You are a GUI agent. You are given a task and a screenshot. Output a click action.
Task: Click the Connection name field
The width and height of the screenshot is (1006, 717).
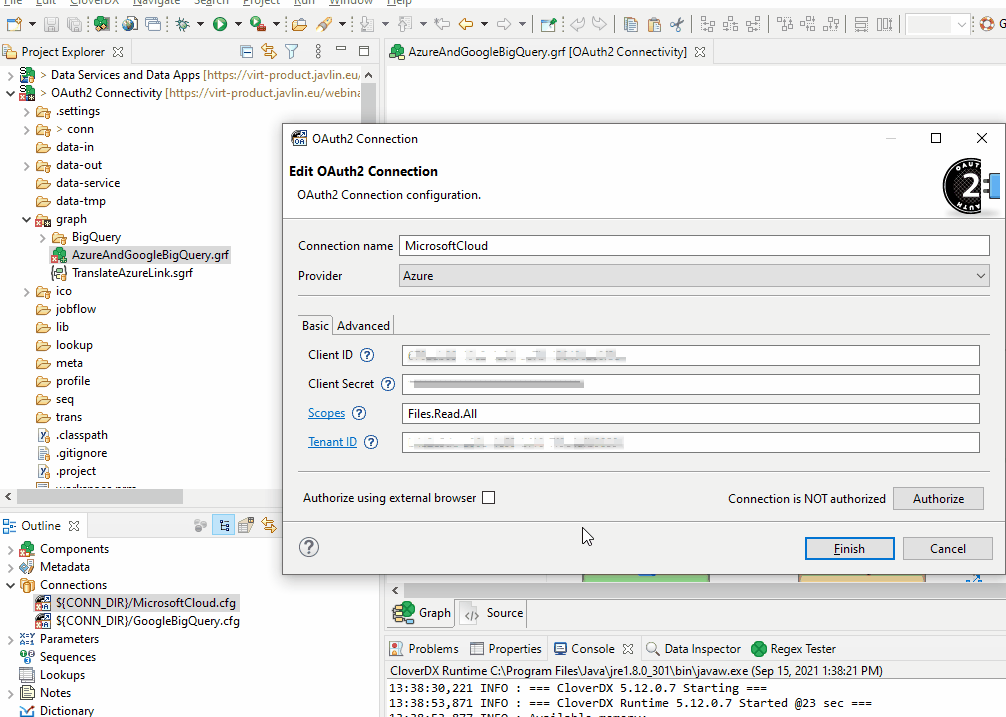coord(694,246)
